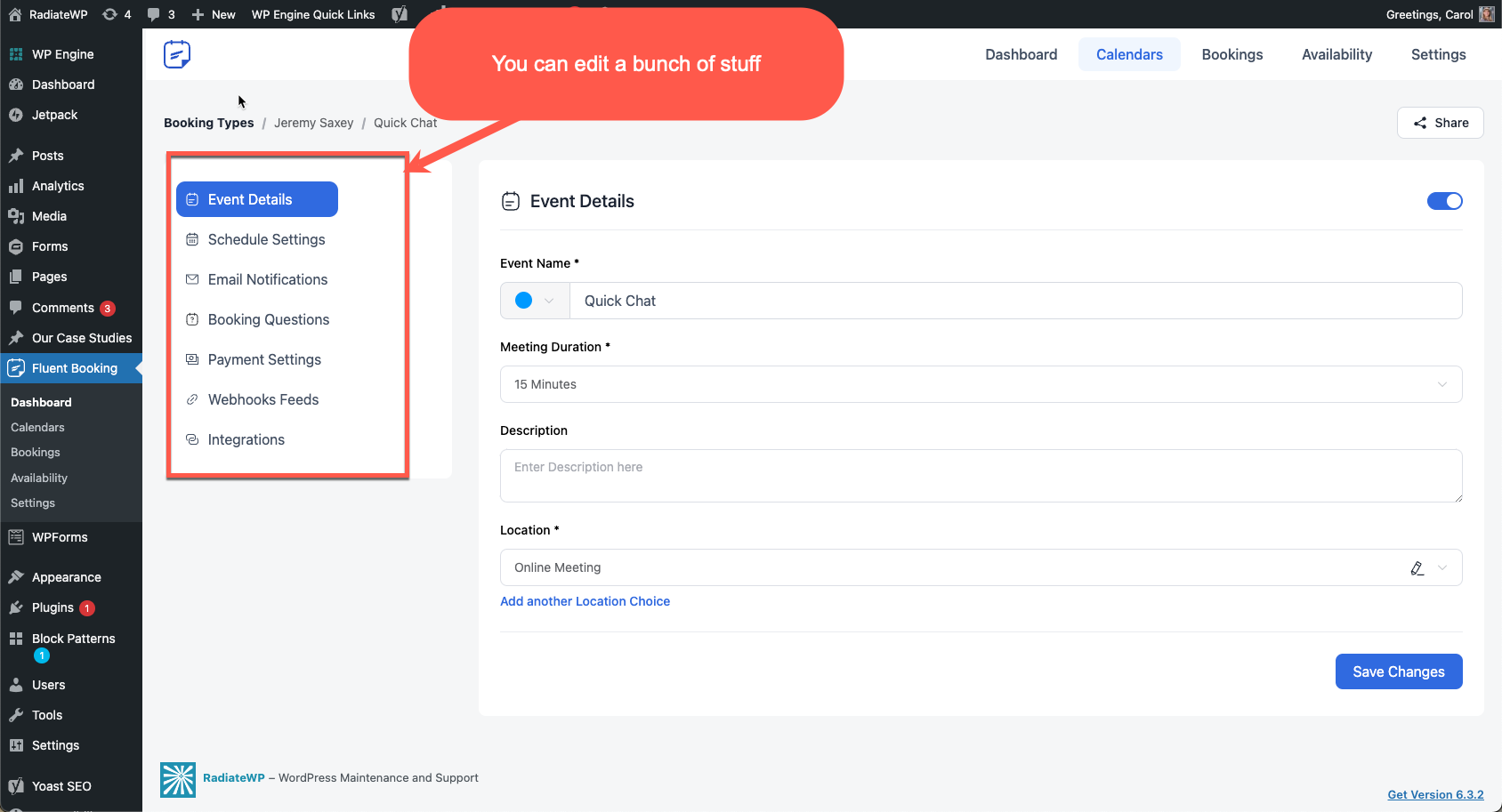This screenshot has width=1502, height=812.
Task: Toggle the Event Details enable switch
Action: tap(1445, 201)
